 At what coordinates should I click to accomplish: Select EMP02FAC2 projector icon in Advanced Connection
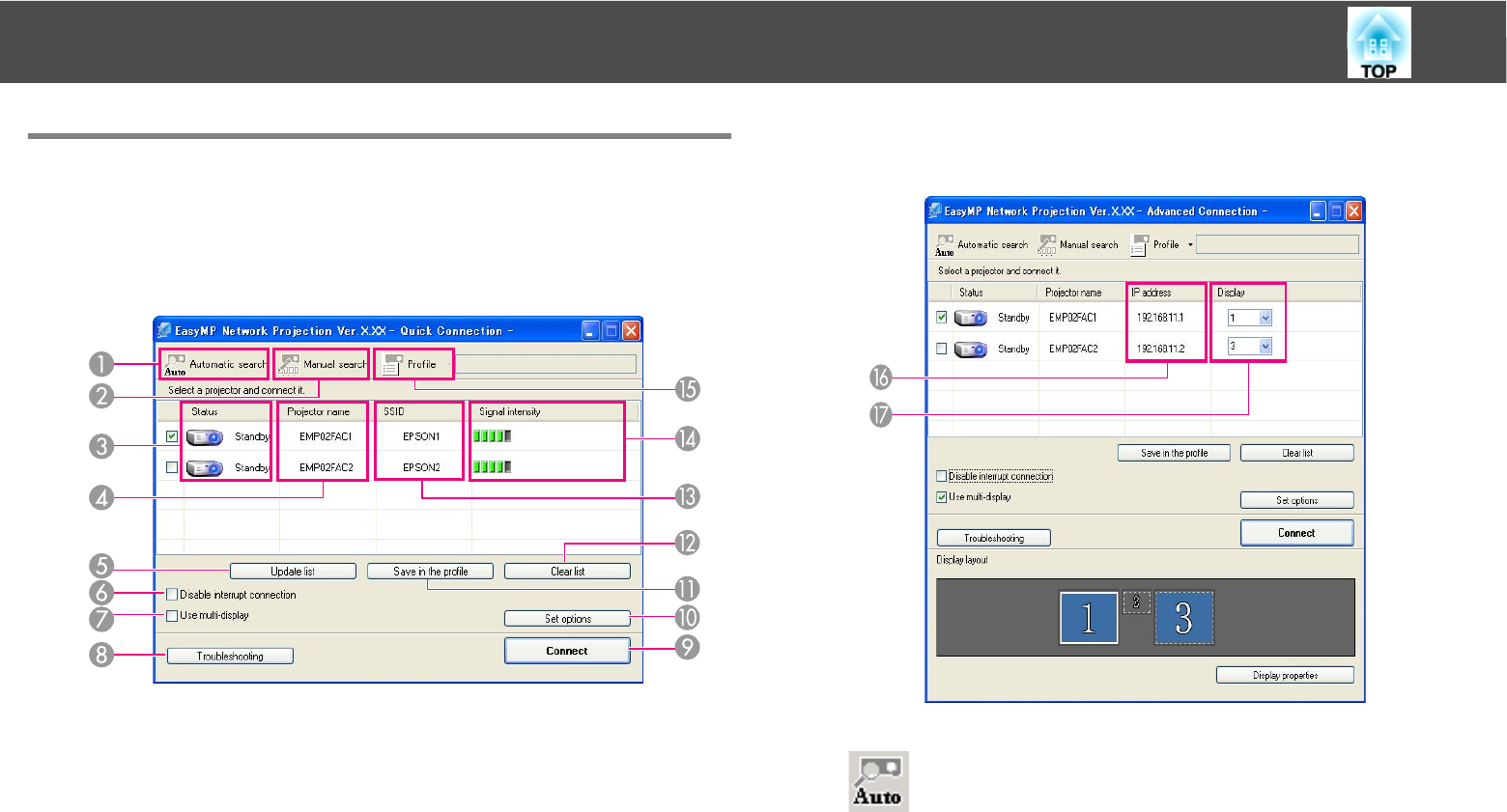point(971,350)
